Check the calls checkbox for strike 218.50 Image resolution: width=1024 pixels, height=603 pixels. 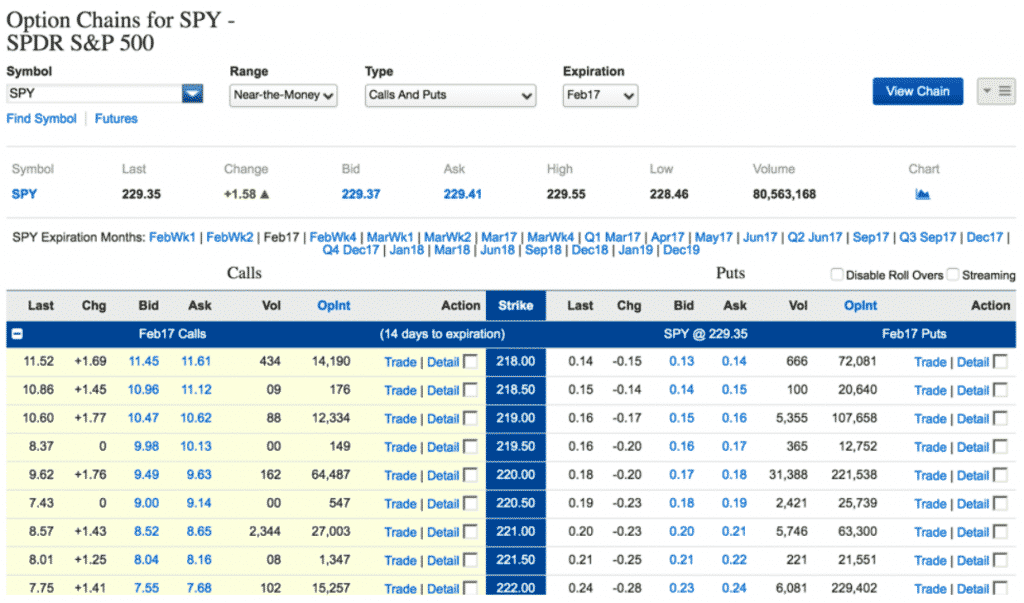coord(470,390)
